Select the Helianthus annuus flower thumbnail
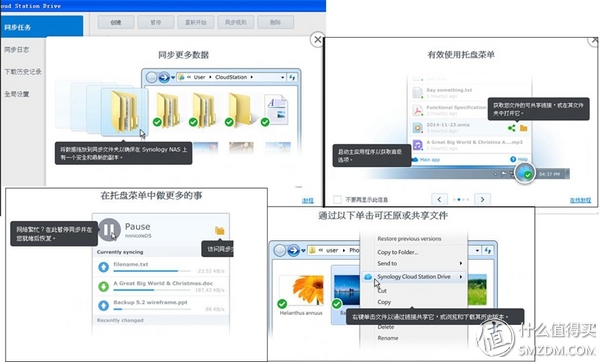The height and width of the screenshot is (362, 600). click(302, 291)
